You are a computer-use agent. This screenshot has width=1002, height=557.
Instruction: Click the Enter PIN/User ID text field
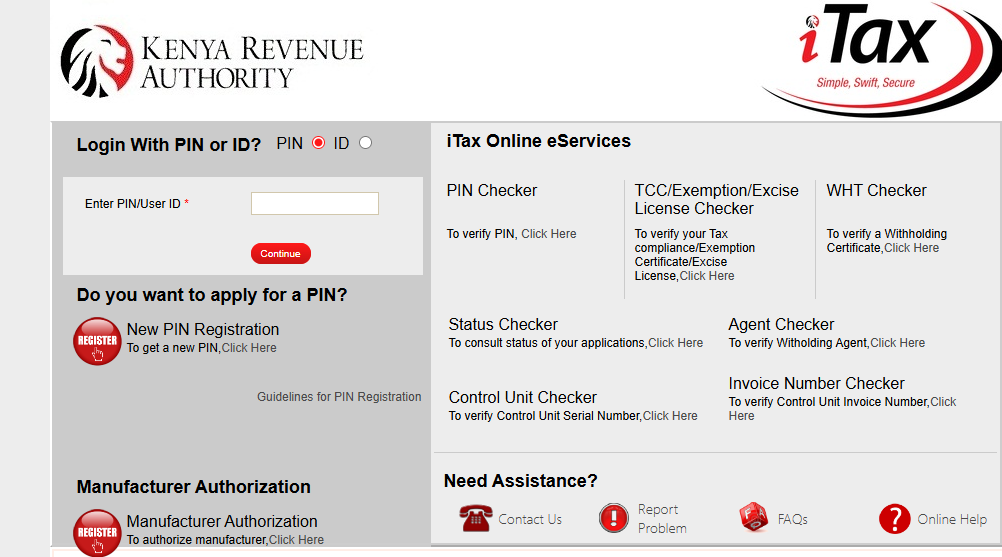click(x=314, y=204)
